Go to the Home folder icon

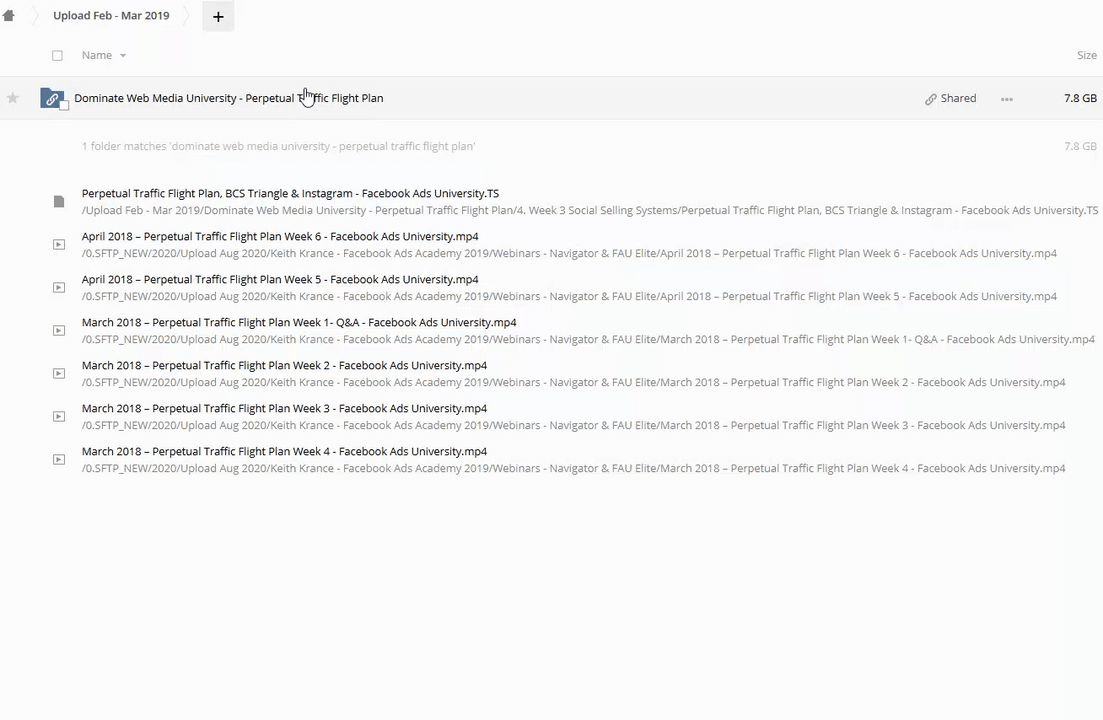click(9, 16)
